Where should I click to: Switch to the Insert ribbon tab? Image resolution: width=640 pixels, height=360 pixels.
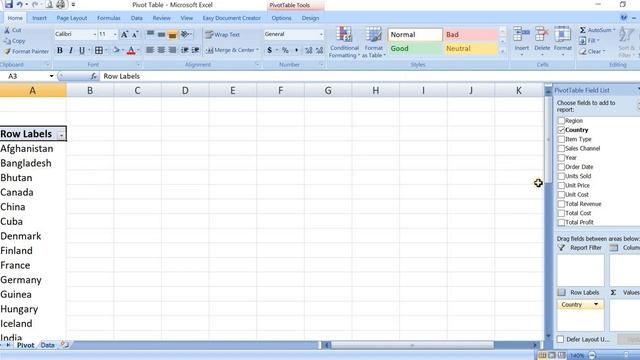pos(39,18)
